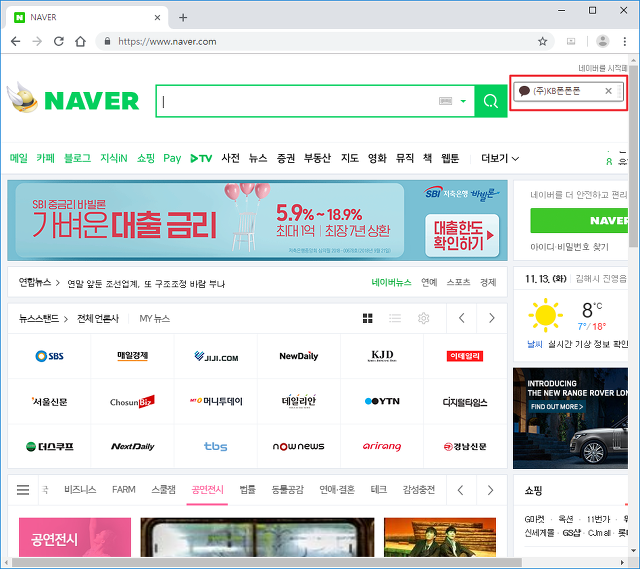Screen dimensions: 640x569
Task: Open the SBS newsstand tile
Action: point(49,356)
